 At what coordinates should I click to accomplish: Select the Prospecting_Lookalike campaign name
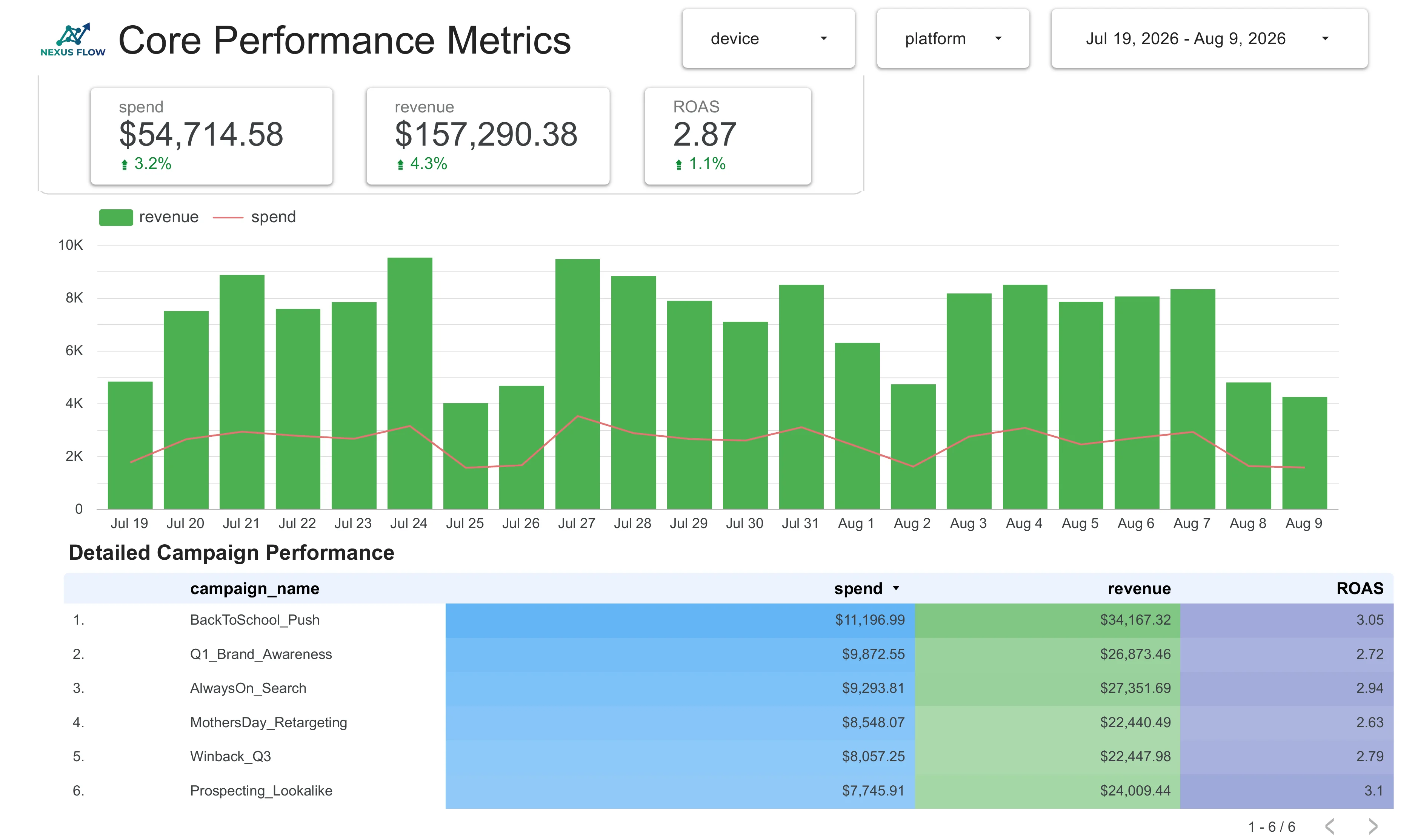click(261, 791)
